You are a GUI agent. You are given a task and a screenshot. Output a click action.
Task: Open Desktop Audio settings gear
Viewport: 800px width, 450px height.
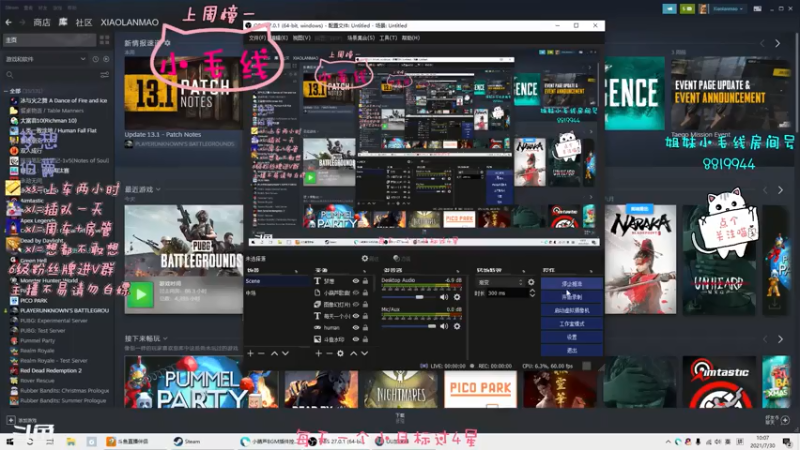[457, 297]
